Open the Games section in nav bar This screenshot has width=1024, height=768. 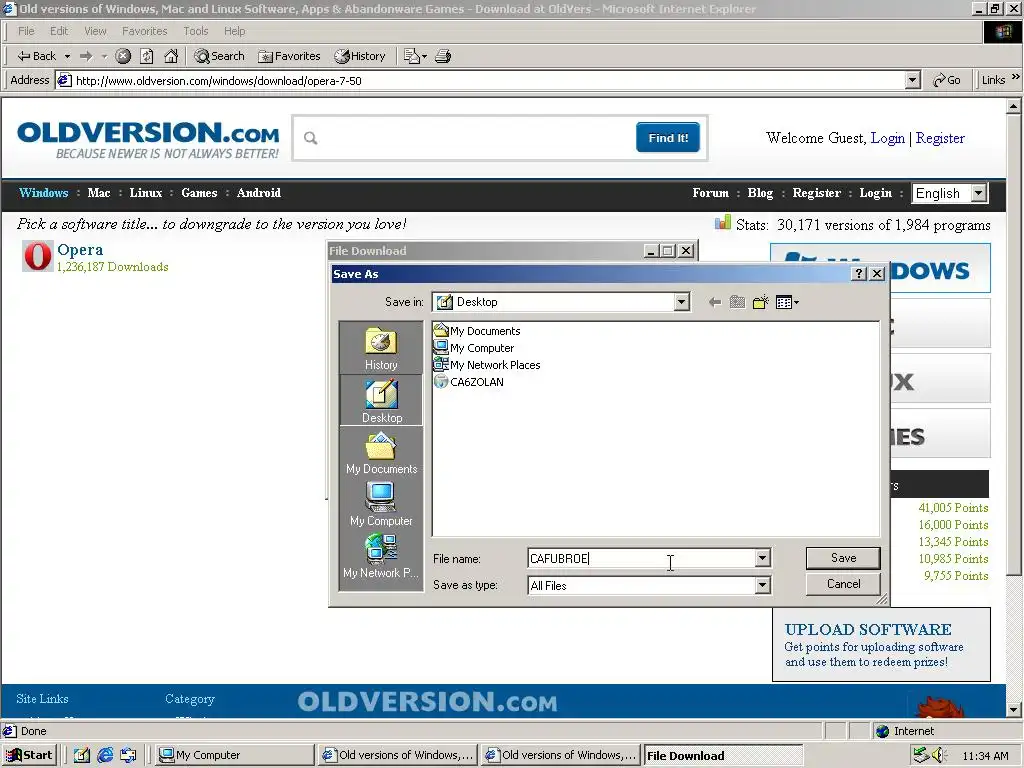click(199, 193)
